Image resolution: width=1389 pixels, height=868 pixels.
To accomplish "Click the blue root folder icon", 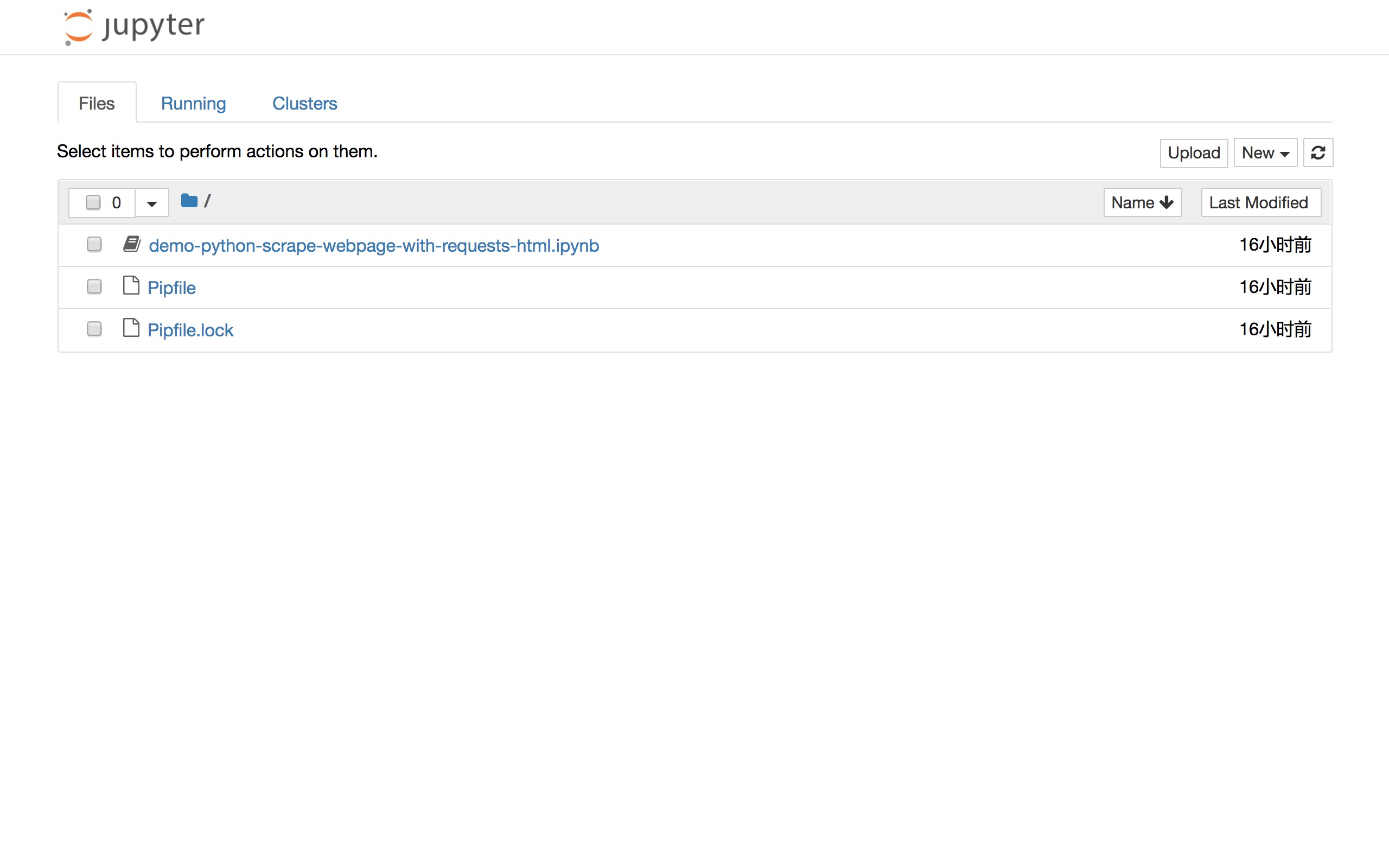I will click(x=189, y=201).
